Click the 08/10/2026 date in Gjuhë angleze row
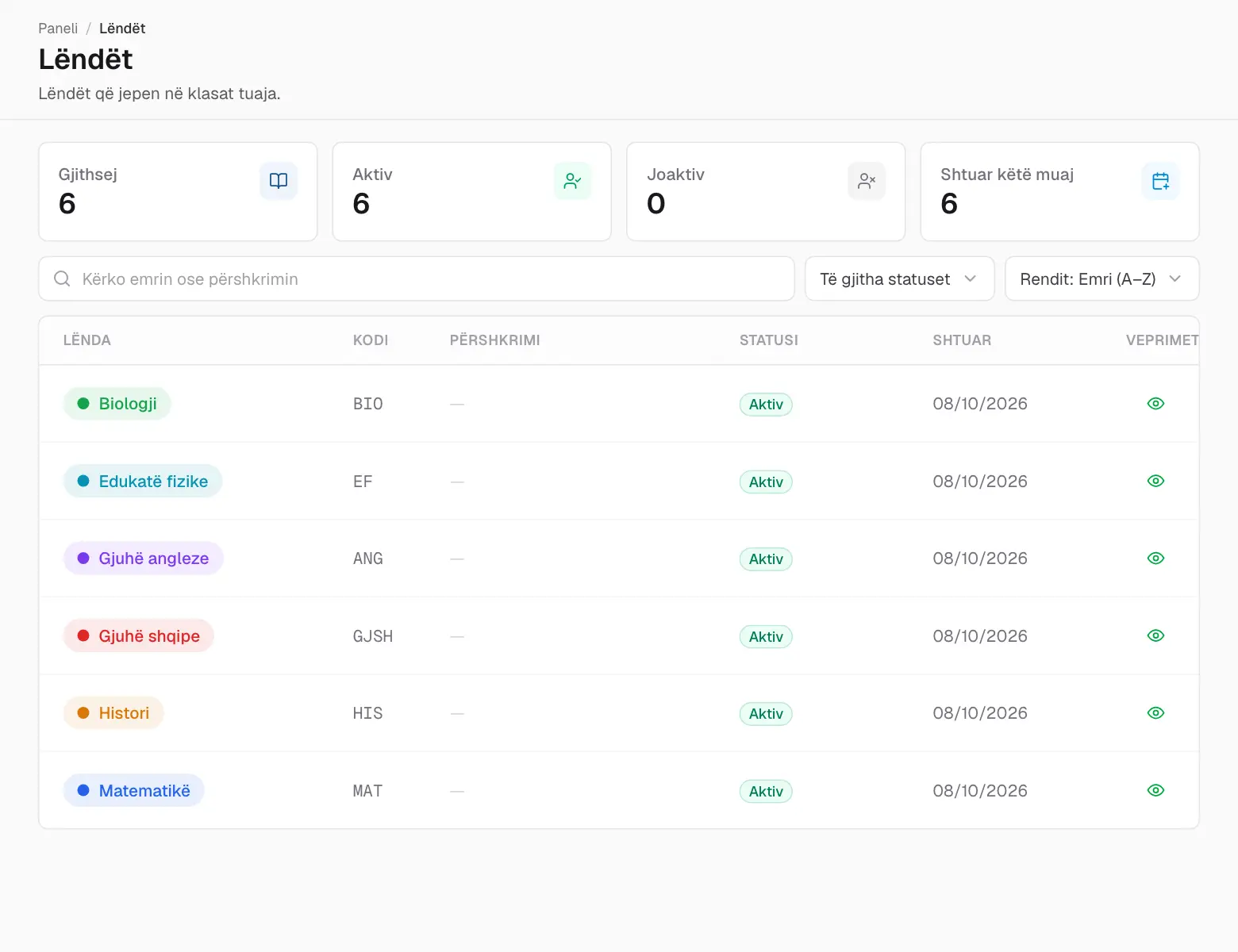1238x952 pixels. tap(980, 559)
